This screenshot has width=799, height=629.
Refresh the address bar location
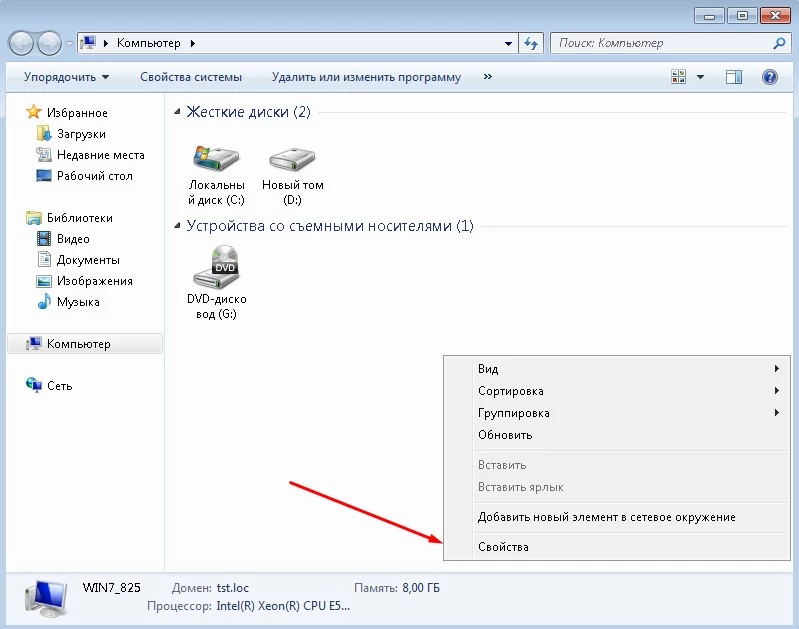pos(531,43)
